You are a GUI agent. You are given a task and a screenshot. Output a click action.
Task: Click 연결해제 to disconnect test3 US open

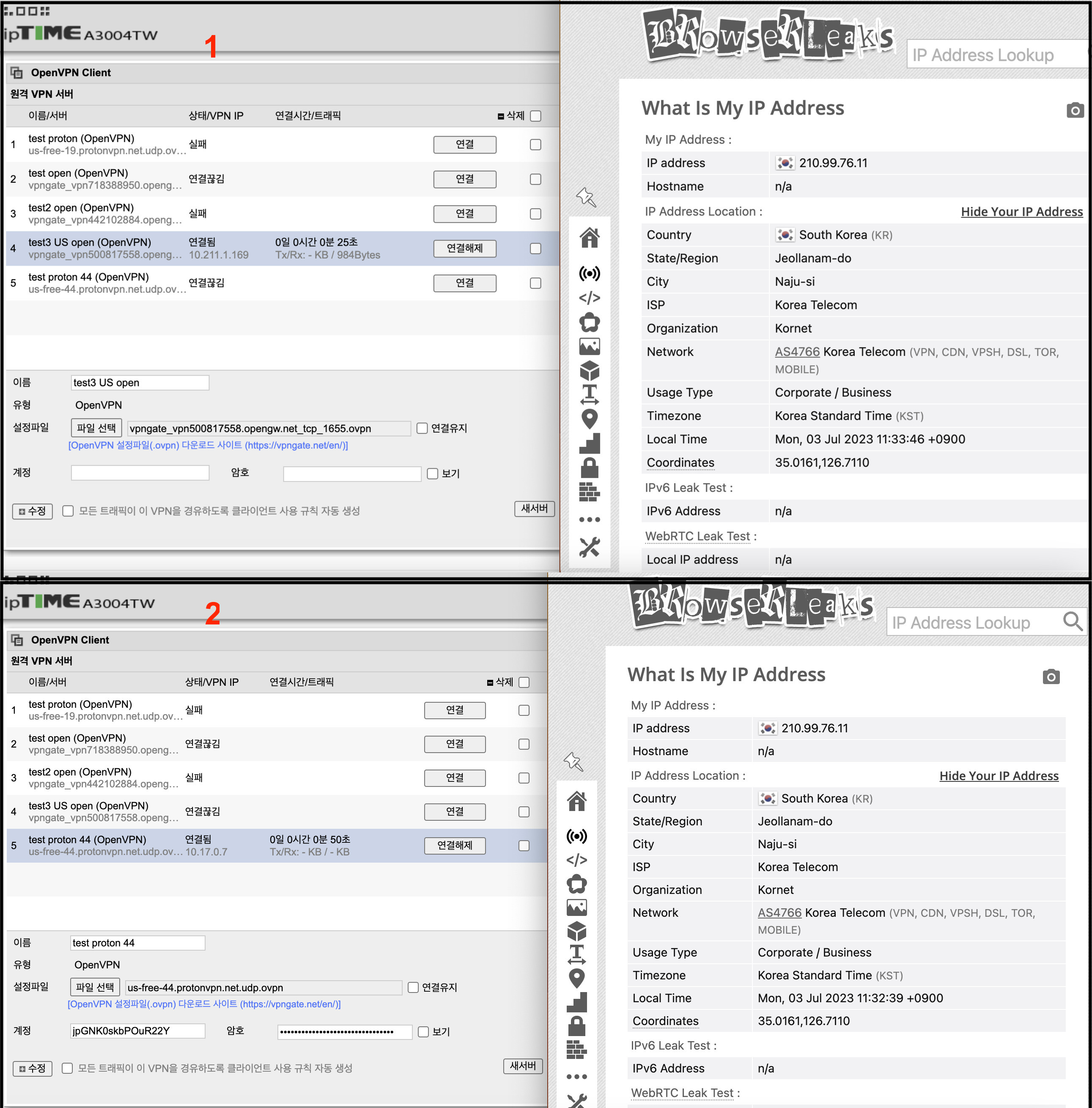[464, 248]
